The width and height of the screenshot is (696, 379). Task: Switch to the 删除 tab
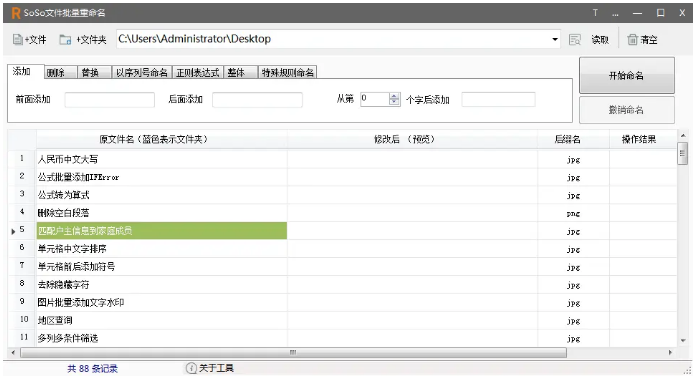pos(61,72)
